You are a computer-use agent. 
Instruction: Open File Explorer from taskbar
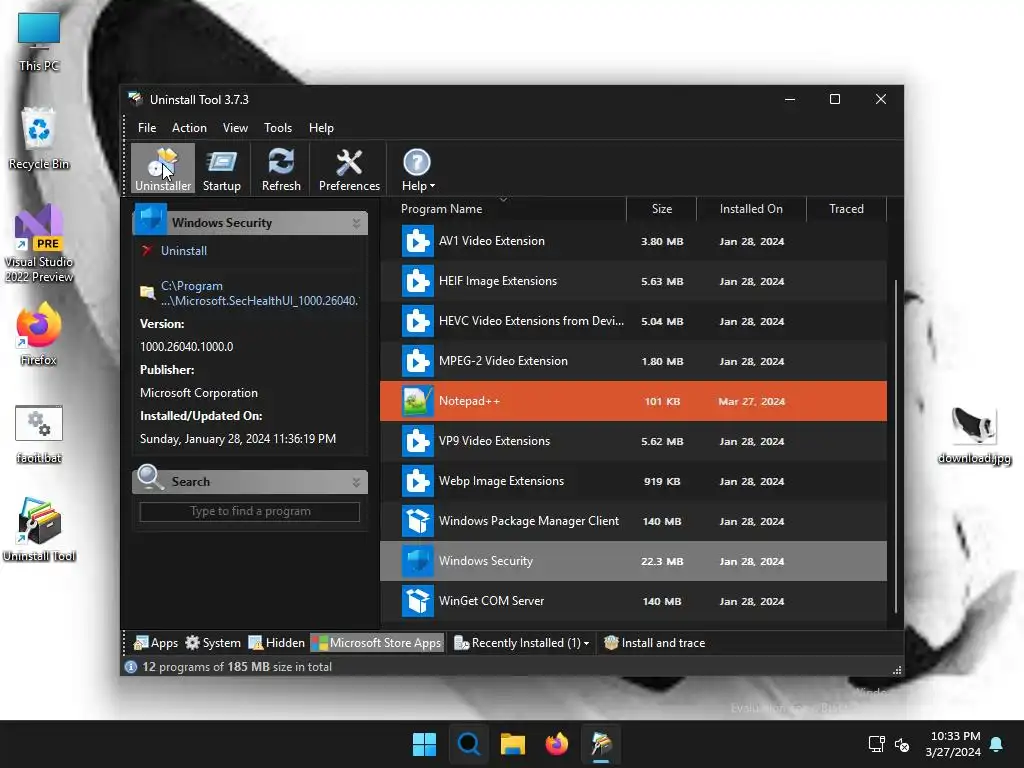pos(513,744)
